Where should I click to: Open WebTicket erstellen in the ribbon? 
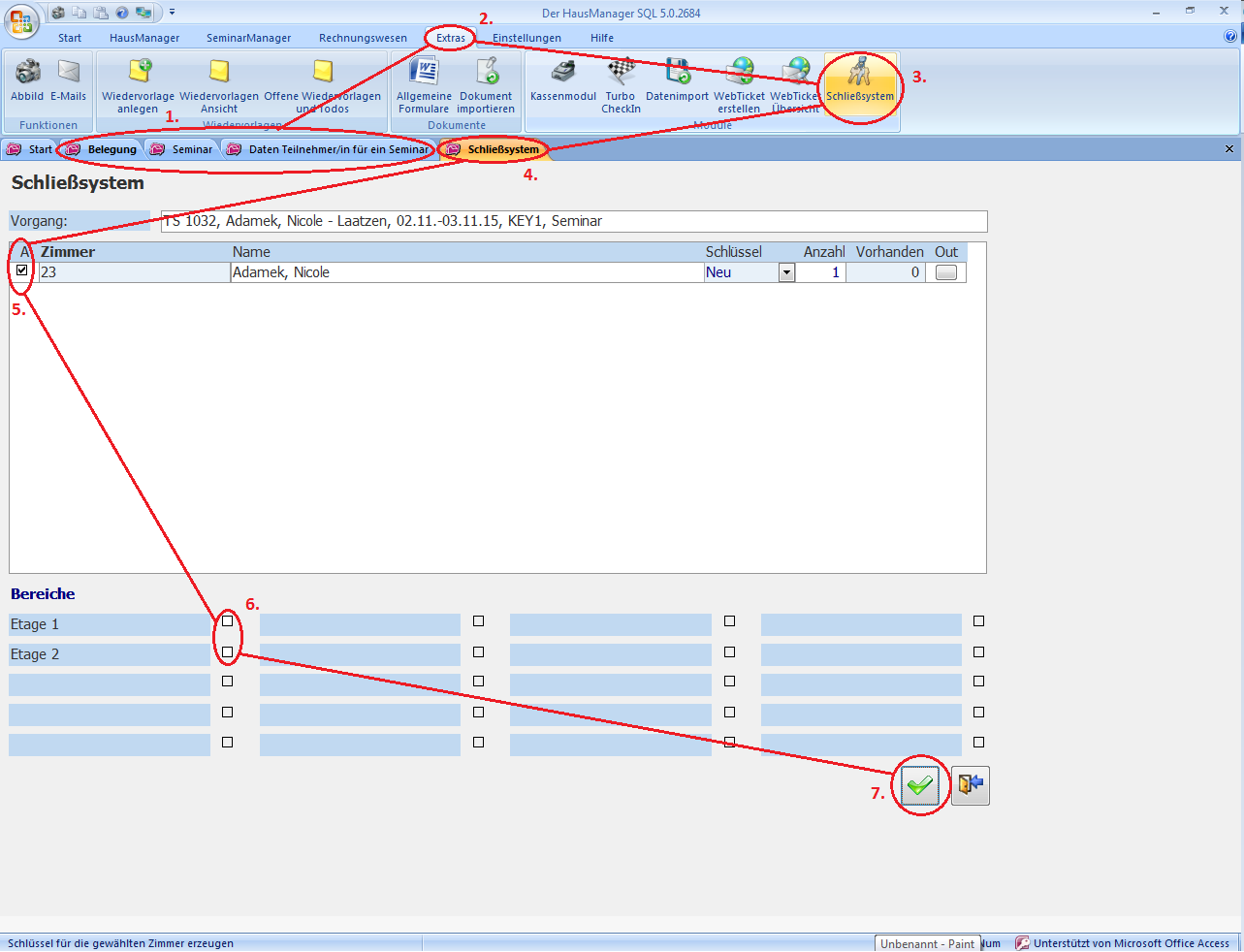pos(740,73)
